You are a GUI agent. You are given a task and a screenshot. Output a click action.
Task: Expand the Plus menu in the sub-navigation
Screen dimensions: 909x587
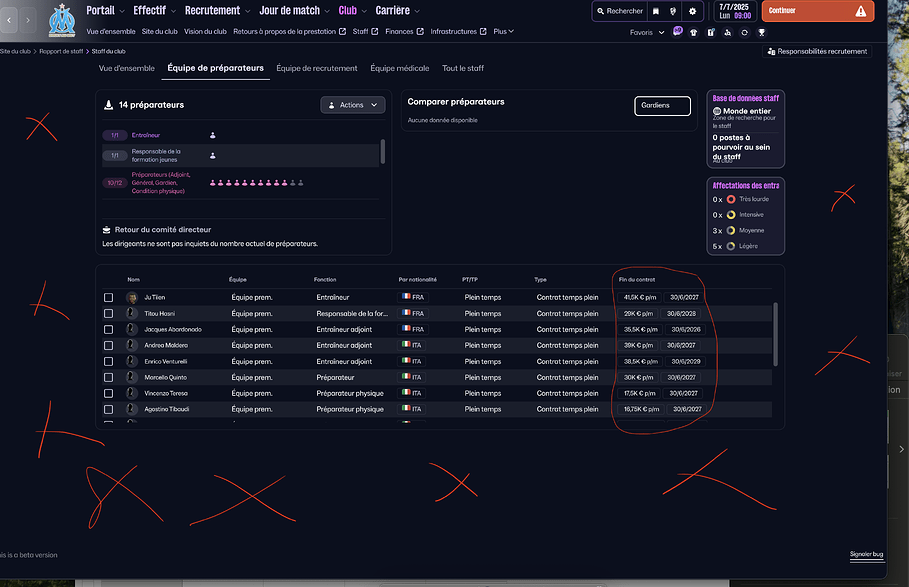pyautogui.click(x=503, y=31)
